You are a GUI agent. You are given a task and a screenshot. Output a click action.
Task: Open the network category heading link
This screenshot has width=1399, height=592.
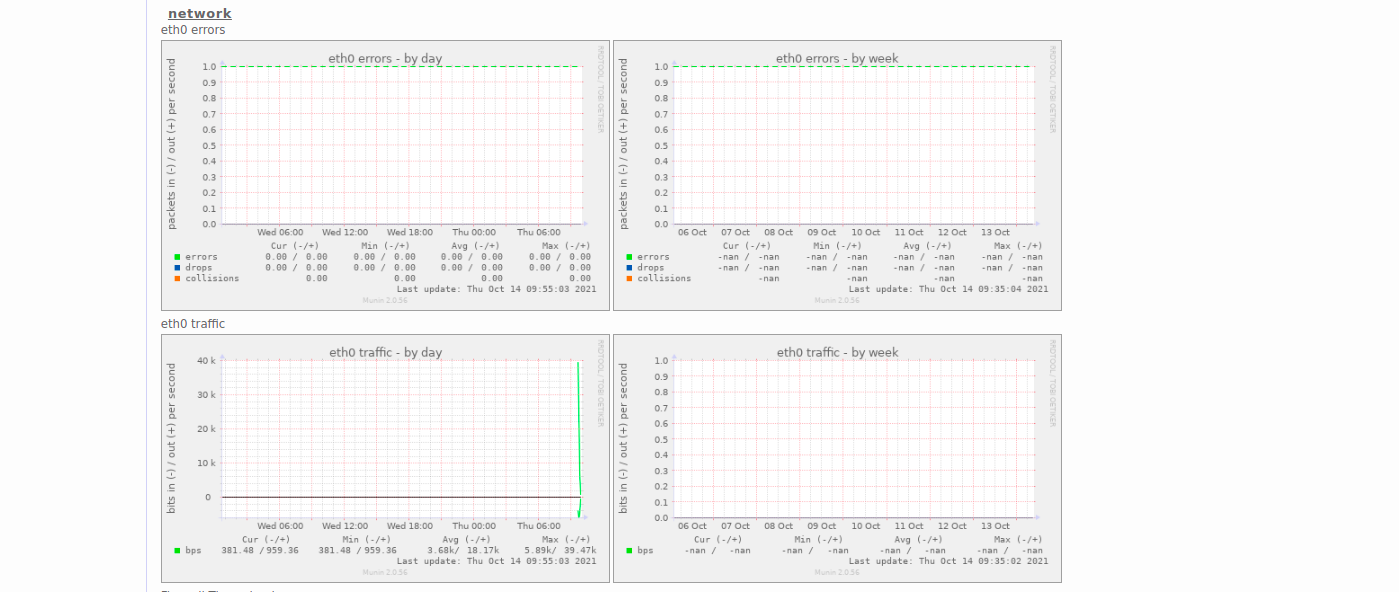tap(200, 13)
